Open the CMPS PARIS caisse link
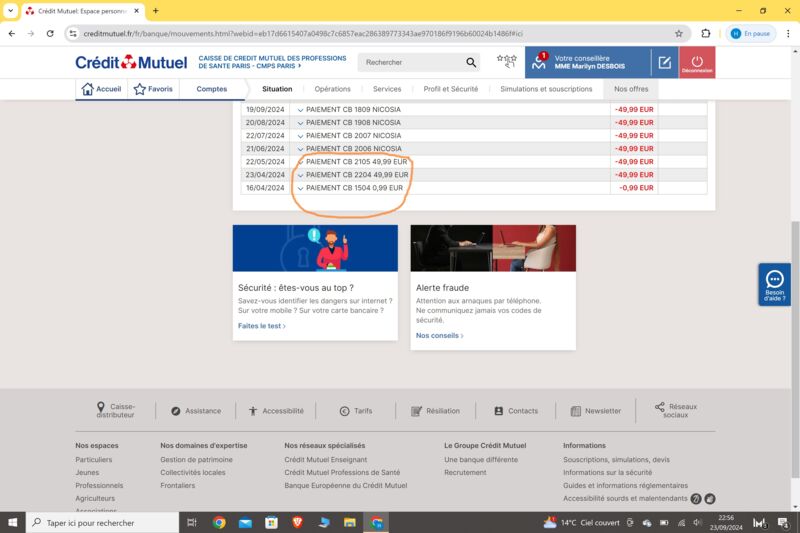 pyautogui.click(x=272, y=62)
